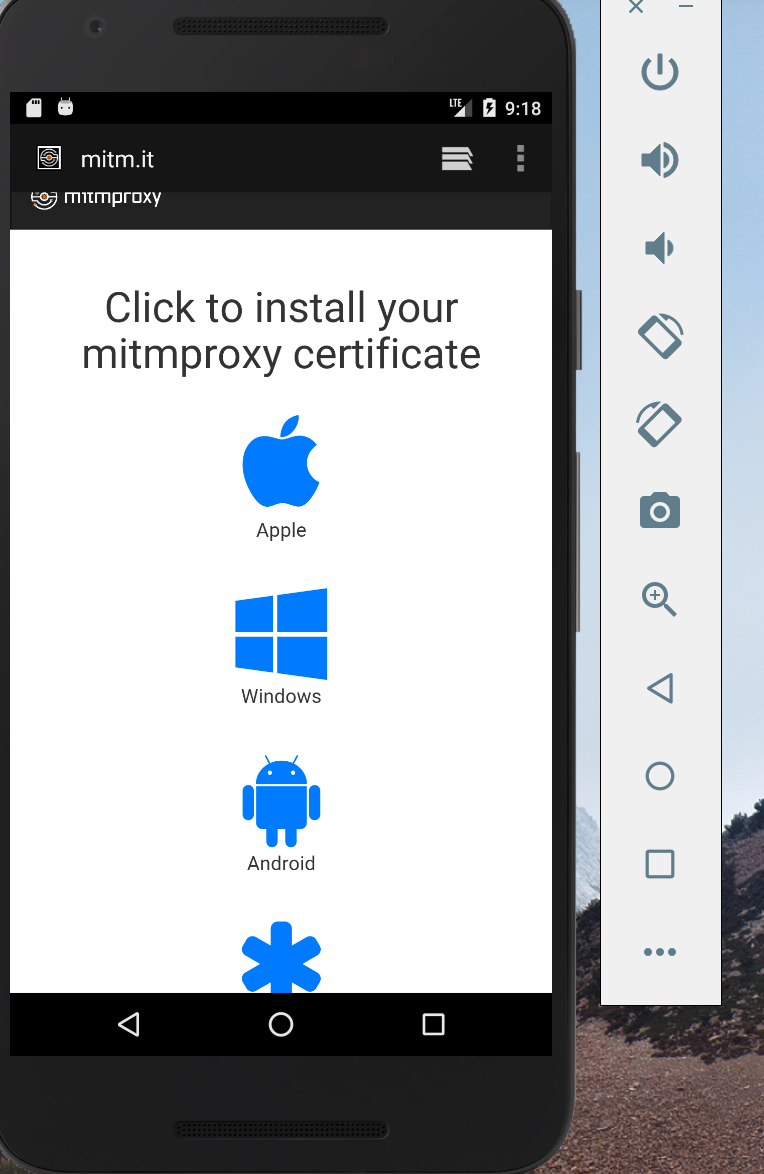
Task: Take screenshot with emulator camera button
Action: click(660, 511)
